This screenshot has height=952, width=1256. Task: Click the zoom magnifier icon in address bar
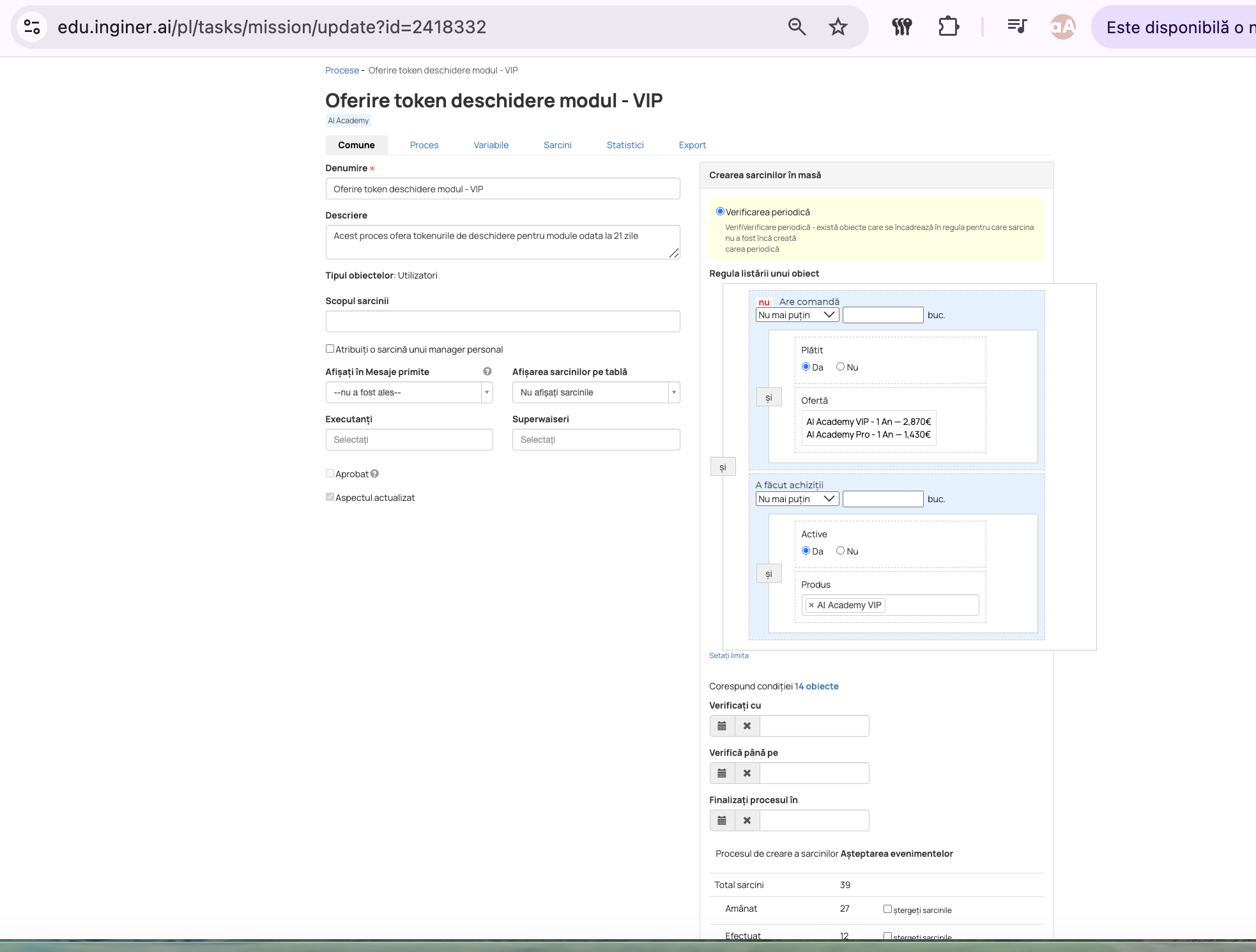pyautogui.click(x=797, y=27)
